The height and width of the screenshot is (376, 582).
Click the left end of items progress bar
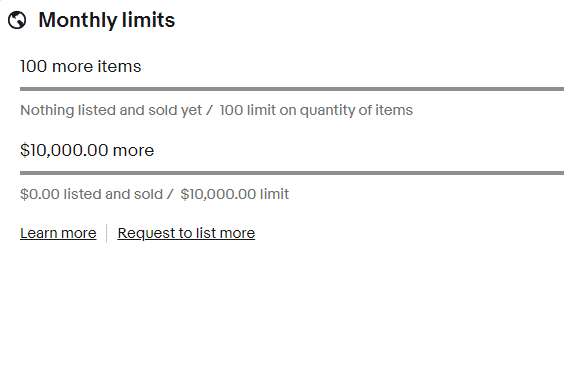[x=22, y=89]
